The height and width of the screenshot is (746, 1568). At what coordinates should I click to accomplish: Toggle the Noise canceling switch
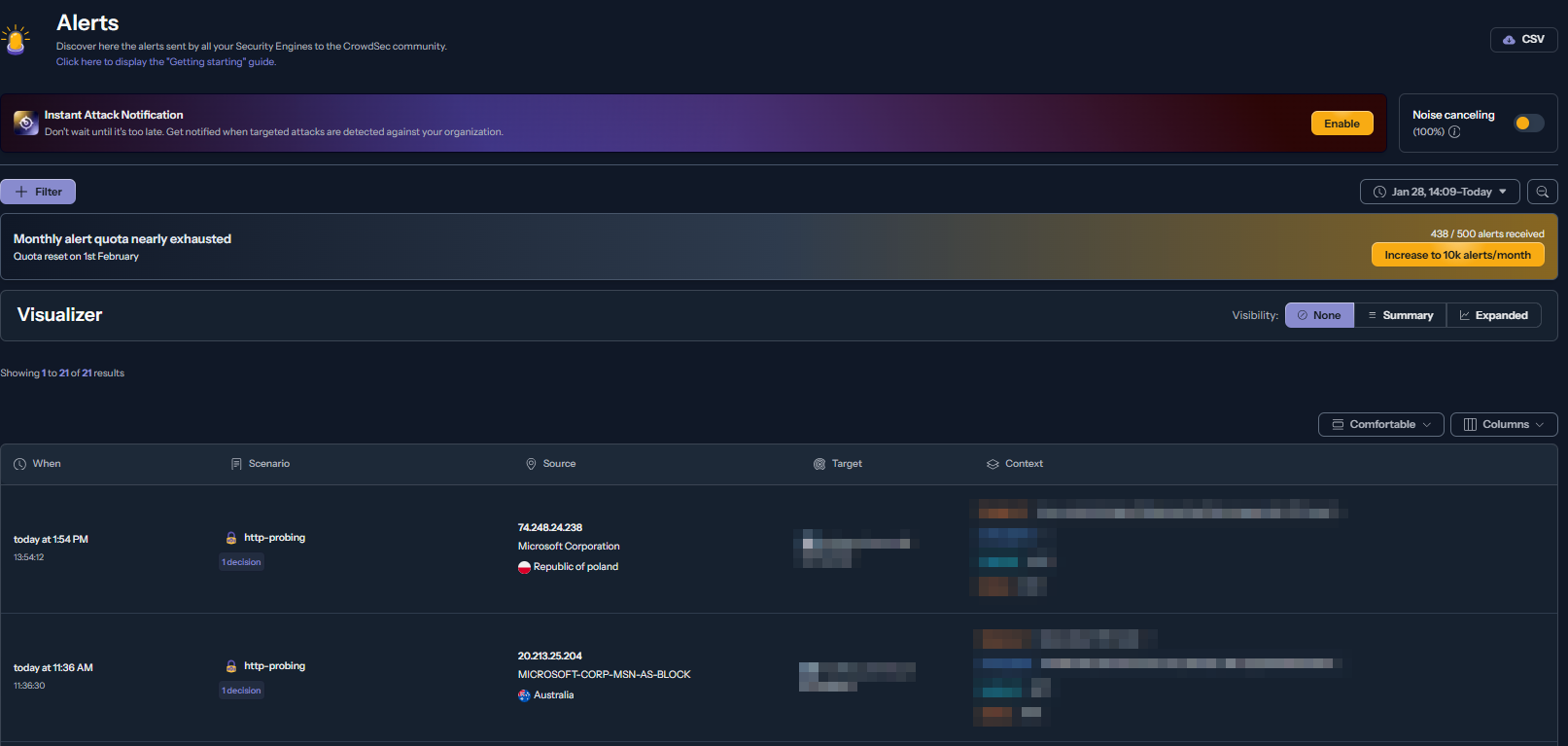[1528, 123]
